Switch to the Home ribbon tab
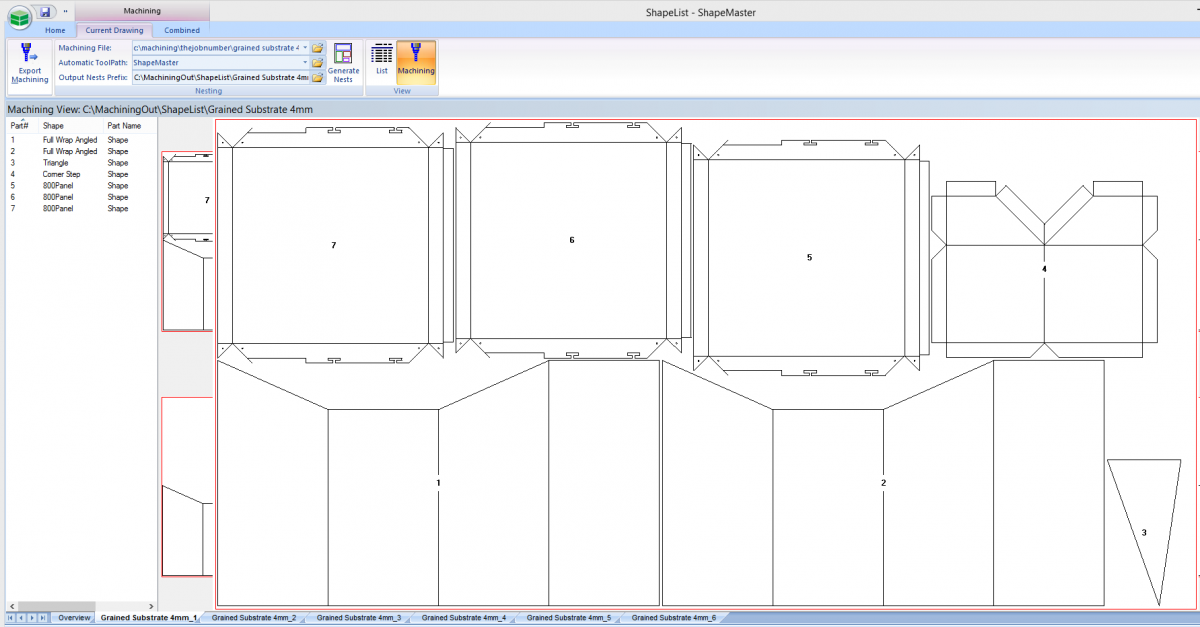Image resolution: width=1200 pixels, height=627 pixels. click(55, 30)
